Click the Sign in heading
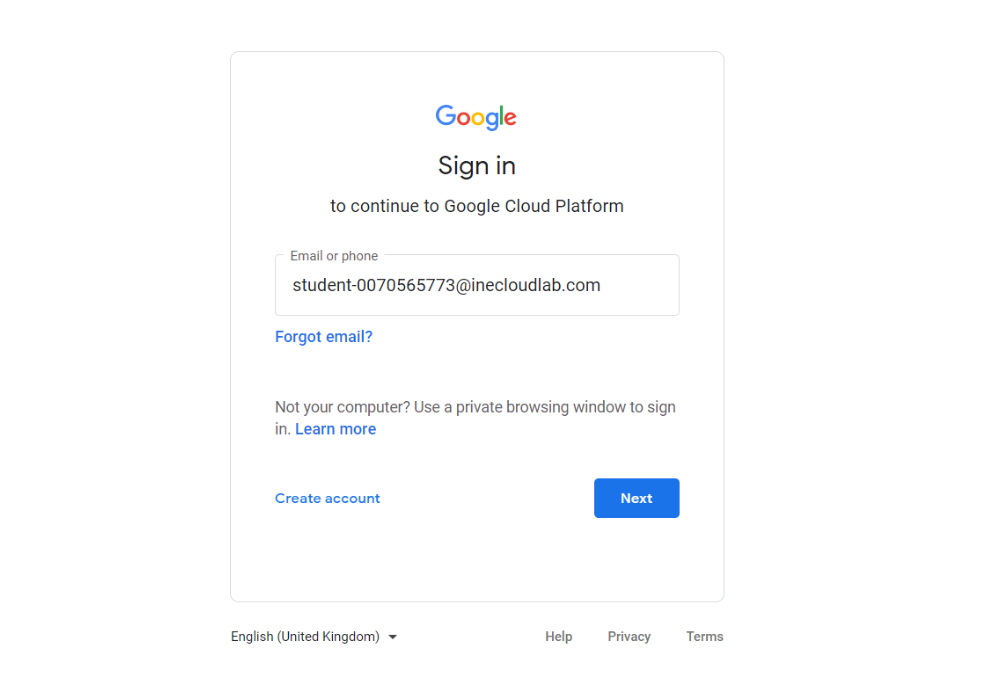The width and height of the screenshot is (981, 682). click(x=476, y=165)
